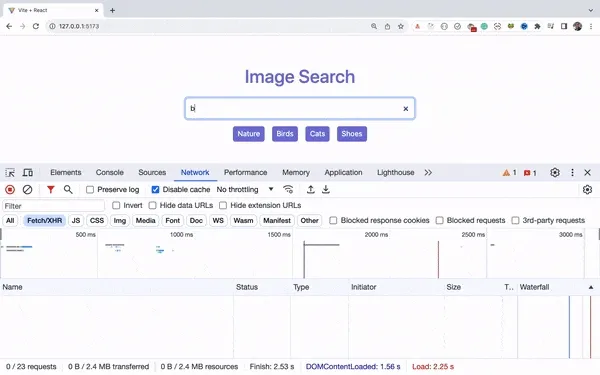
Task: Select the WS request type filter
Action: pyautogui.click(x=218, y=221)
